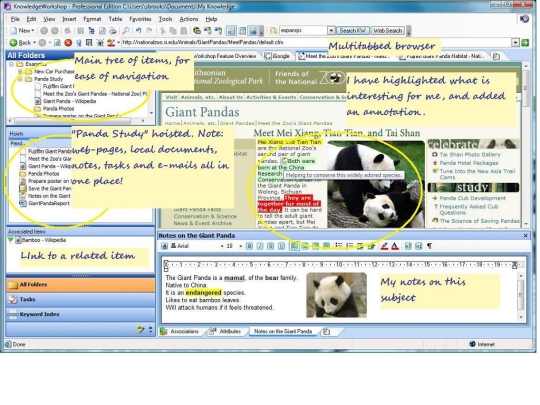Click the print preview page icon
The width and height of the screenshot is (540, 405).
pos(102,31)
